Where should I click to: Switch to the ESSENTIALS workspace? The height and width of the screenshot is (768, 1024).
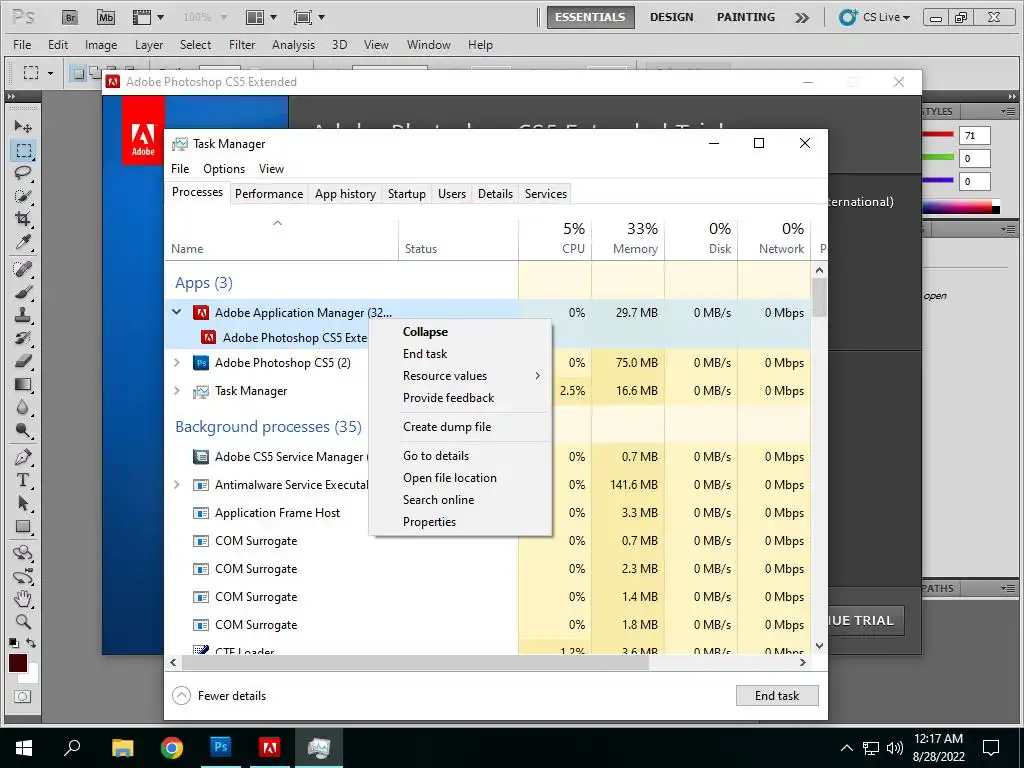click(x=590, y=17)
